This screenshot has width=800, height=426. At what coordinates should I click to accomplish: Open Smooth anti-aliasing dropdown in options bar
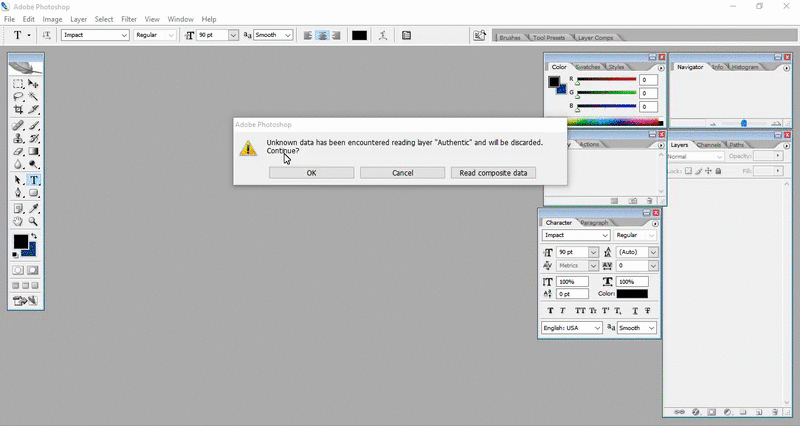tap(288, 35)
